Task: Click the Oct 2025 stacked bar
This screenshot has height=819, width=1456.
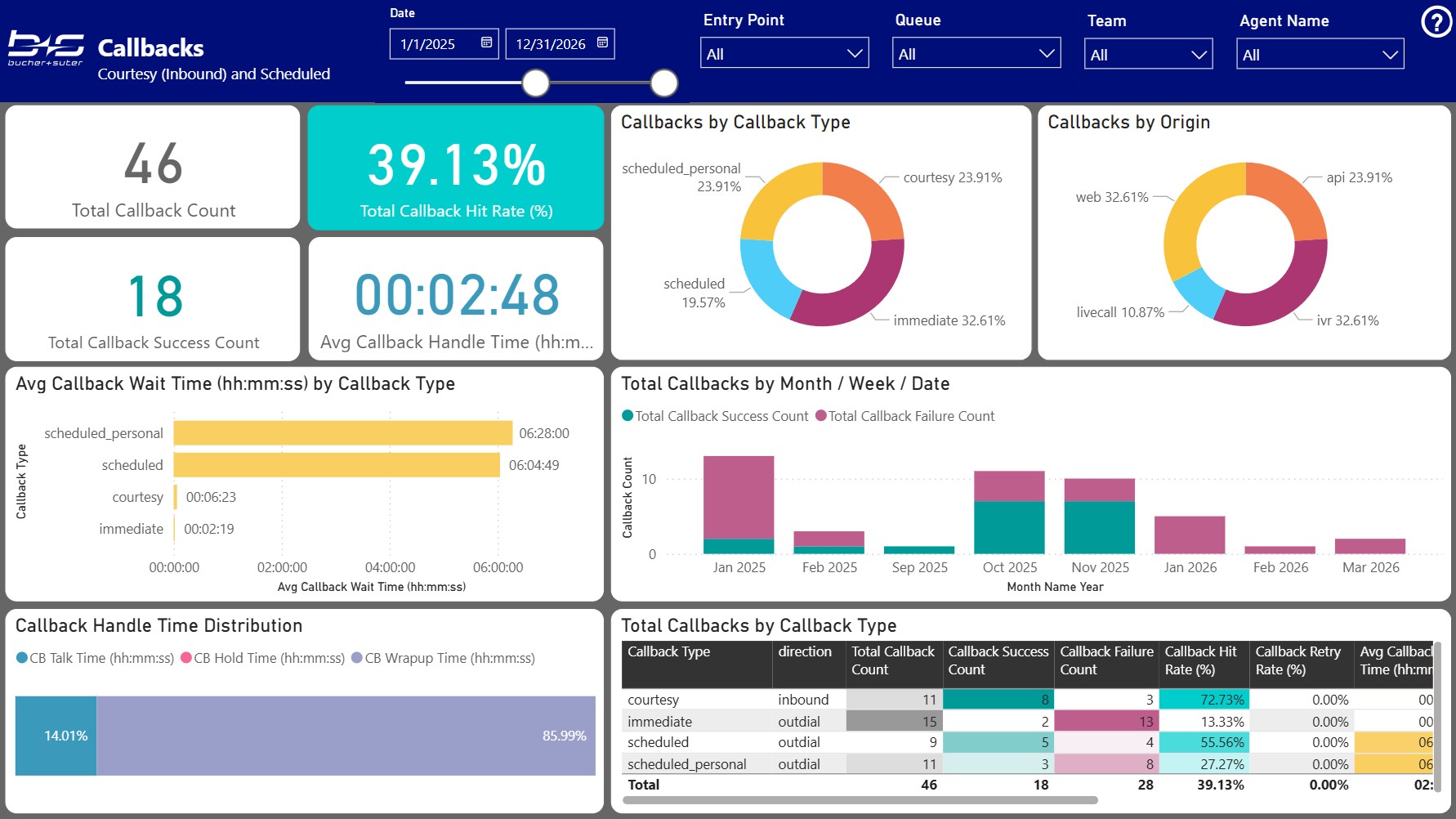Action: (x=1009, y=513)
